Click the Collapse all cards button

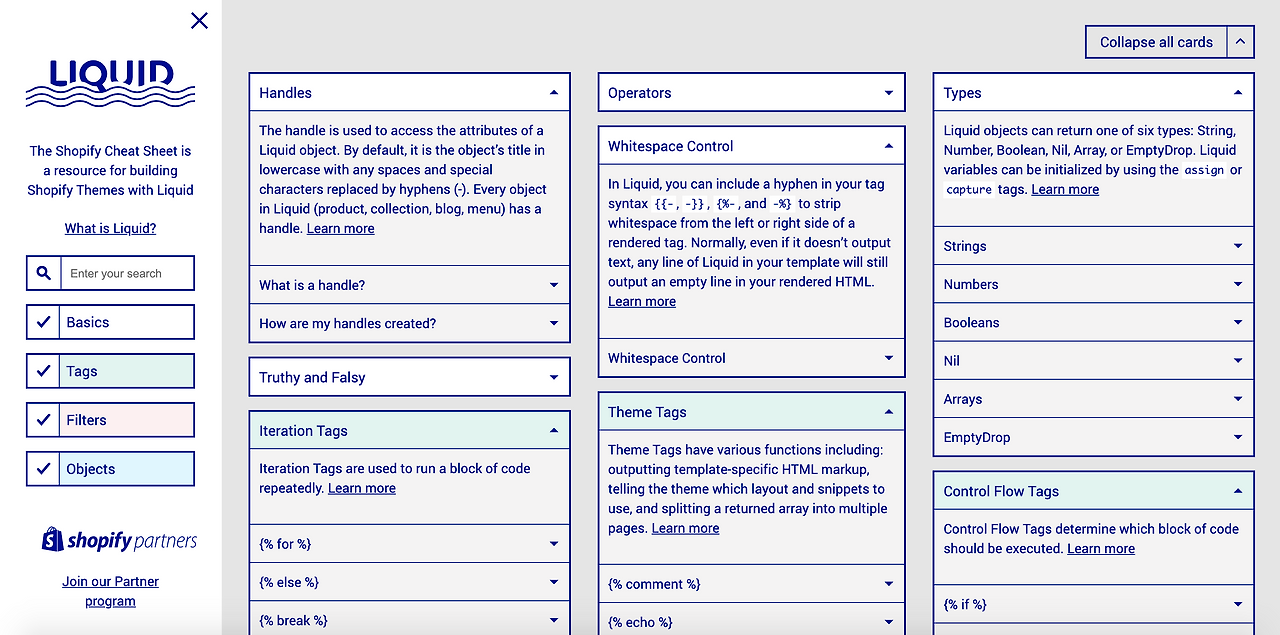(x=1155, y=41)
